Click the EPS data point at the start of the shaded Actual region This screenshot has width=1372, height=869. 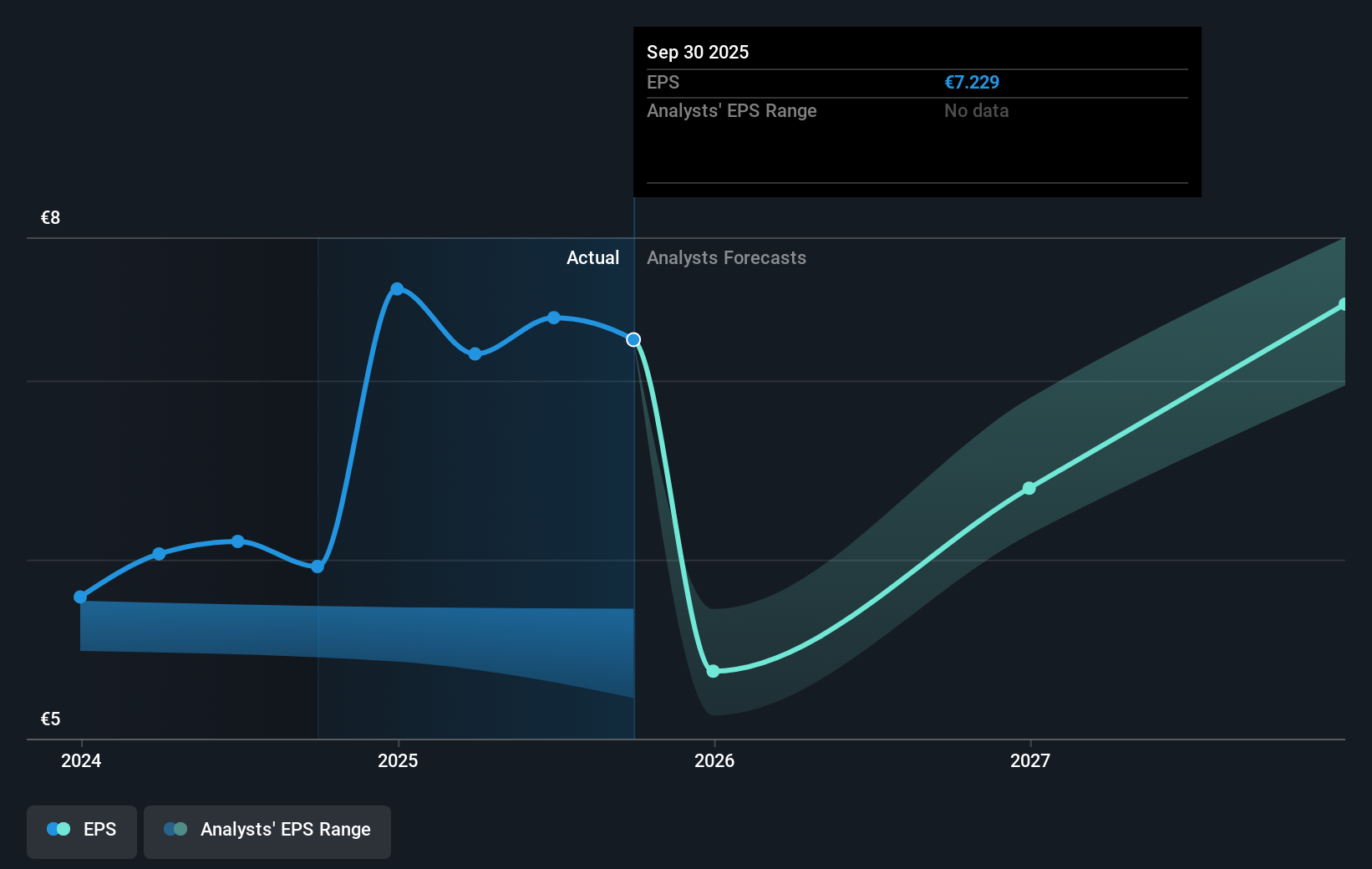pos(318,567)
